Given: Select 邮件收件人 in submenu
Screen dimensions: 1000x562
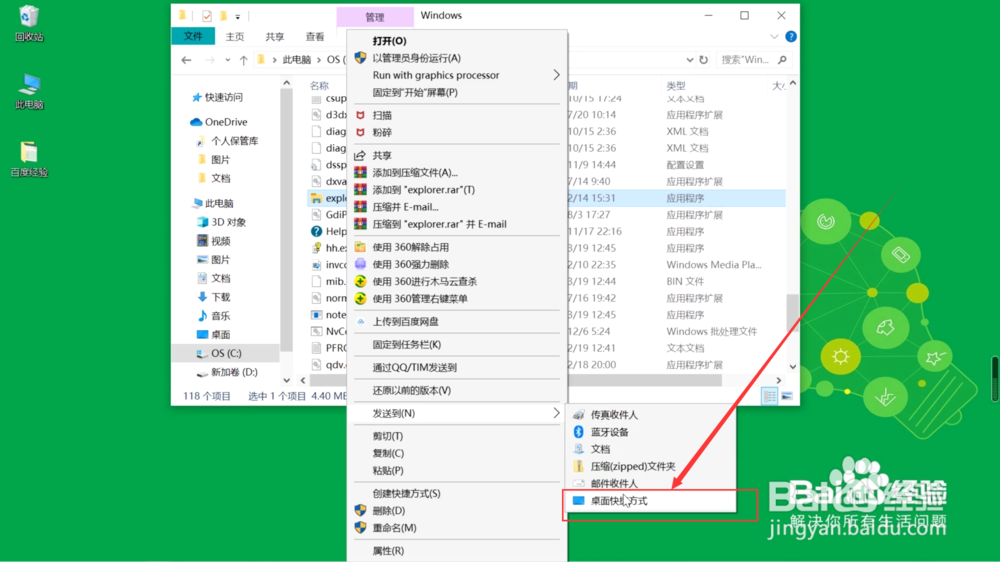Looking at the screenshot, I should click(651, 484).
